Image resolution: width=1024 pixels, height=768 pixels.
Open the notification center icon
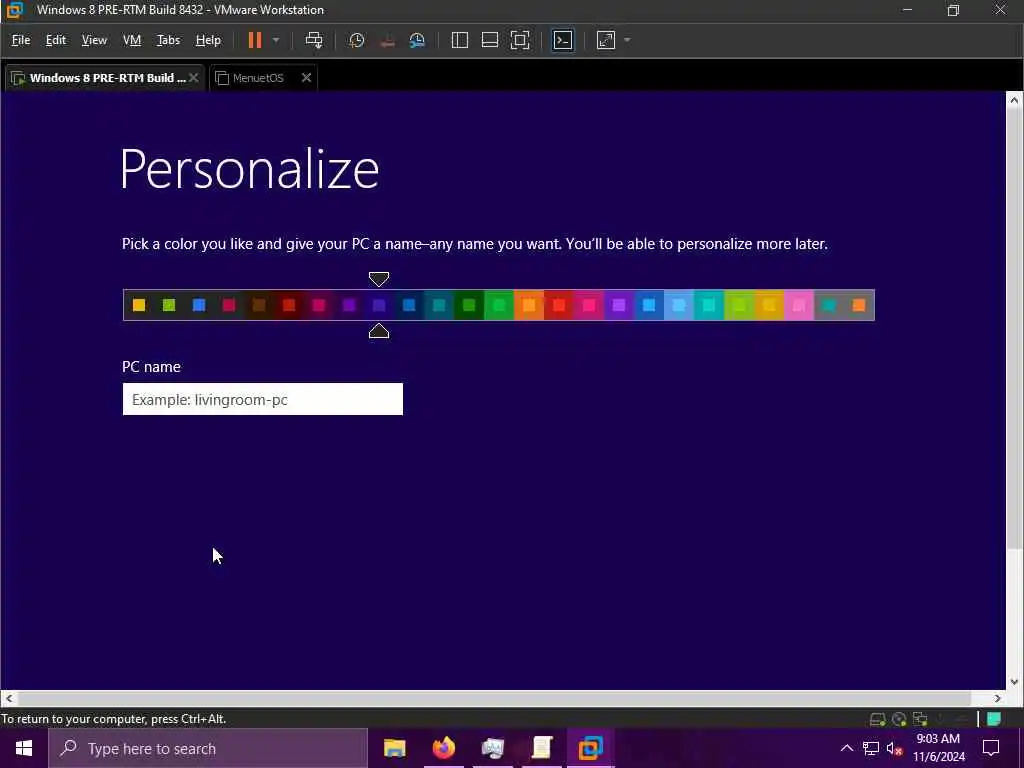pyautogui.click(x=991, y=748)
